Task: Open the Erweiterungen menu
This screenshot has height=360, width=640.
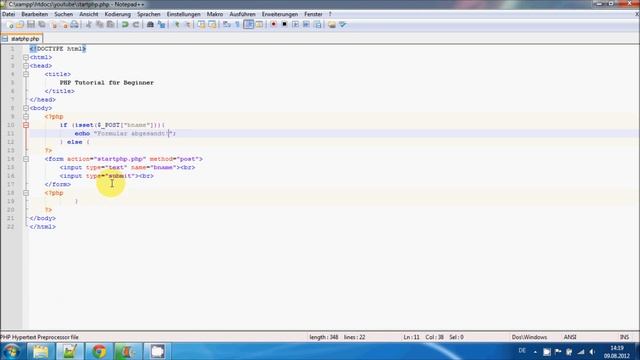Action: pos(280,14)
